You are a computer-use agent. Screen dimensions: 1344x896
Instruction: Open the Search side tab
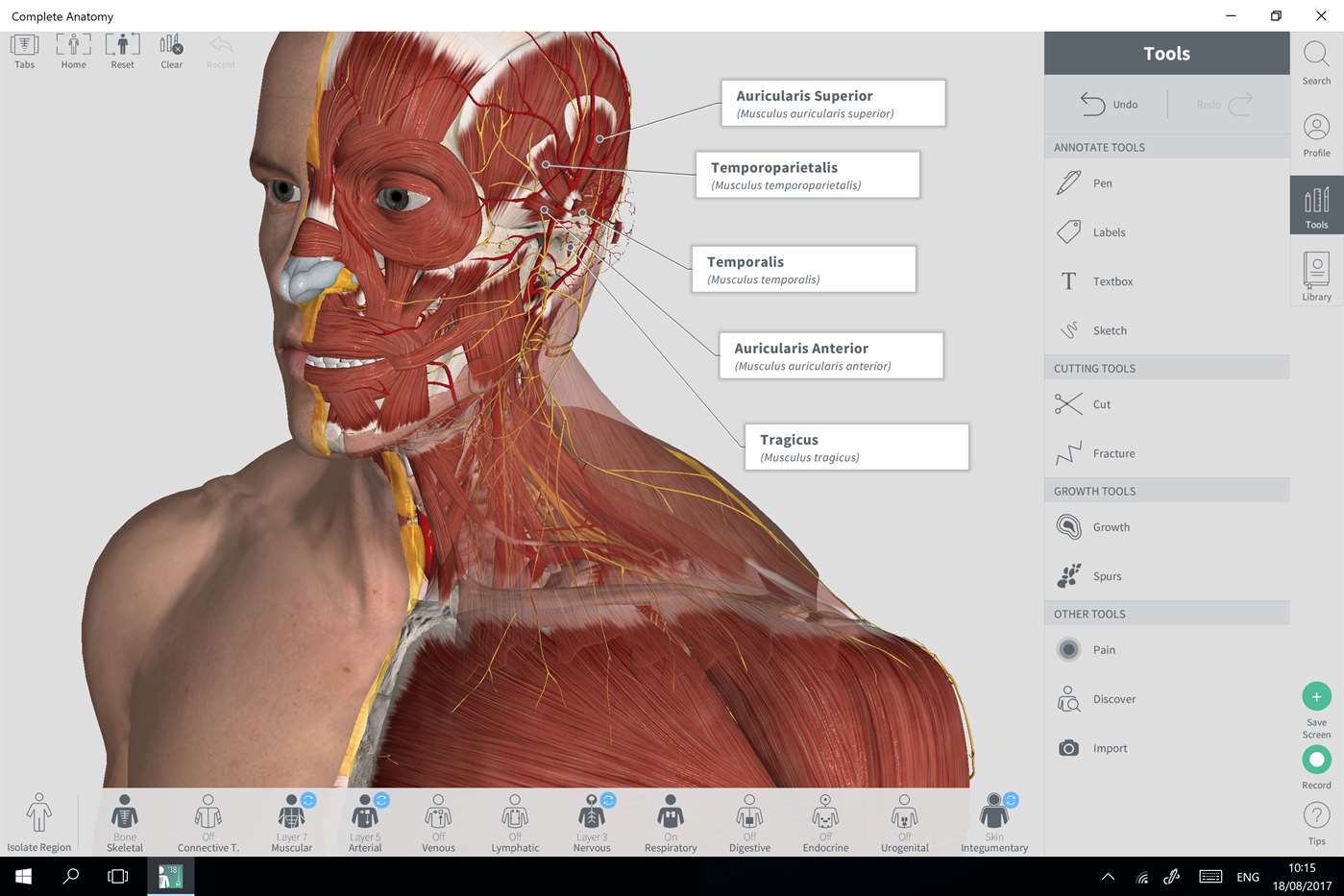tap(1316, 63)
